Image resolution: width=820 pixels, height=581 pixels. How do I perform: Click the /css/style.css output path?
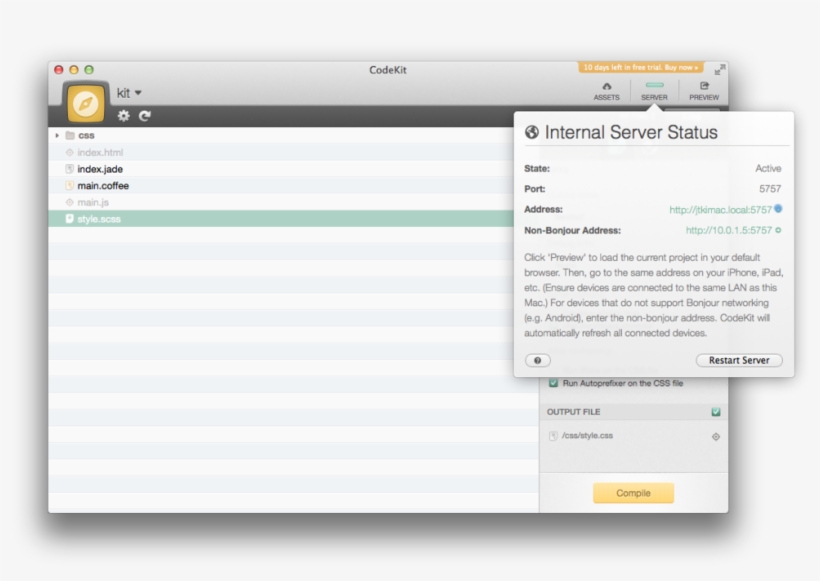[587, 436]
